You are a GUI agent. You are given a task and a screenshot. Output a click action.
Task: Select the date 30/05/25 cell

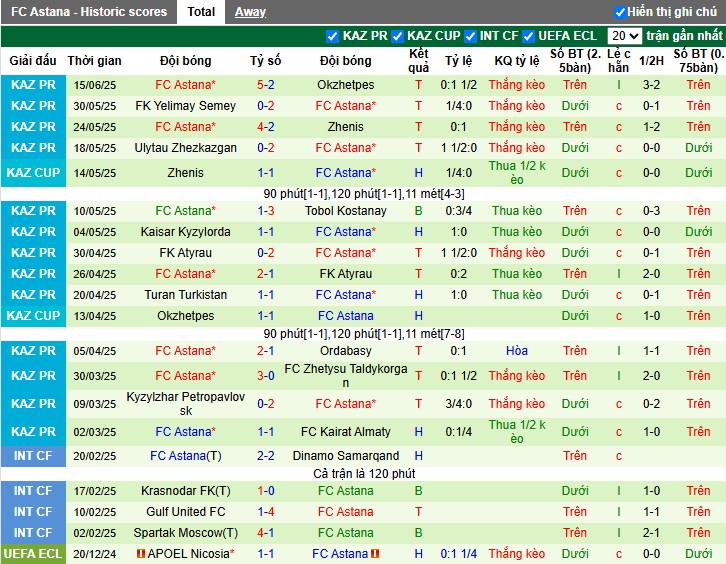click(94, 106)
